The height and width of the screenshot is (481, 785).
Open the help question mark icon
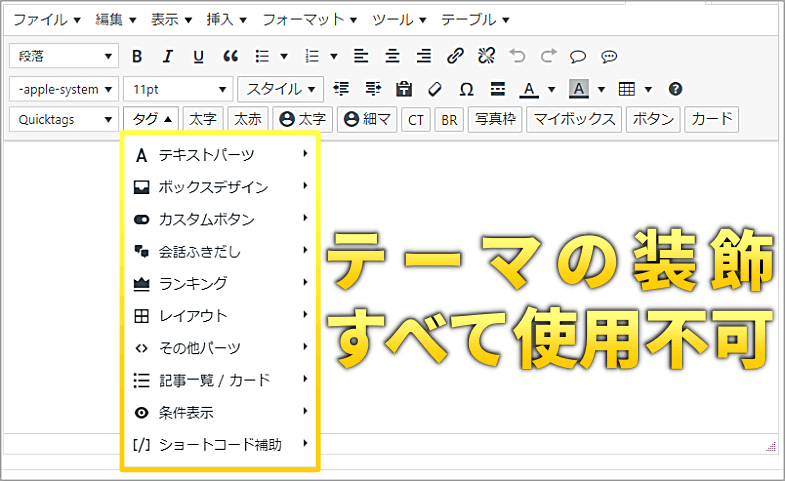pyautogui.click(x=675, y=89)
